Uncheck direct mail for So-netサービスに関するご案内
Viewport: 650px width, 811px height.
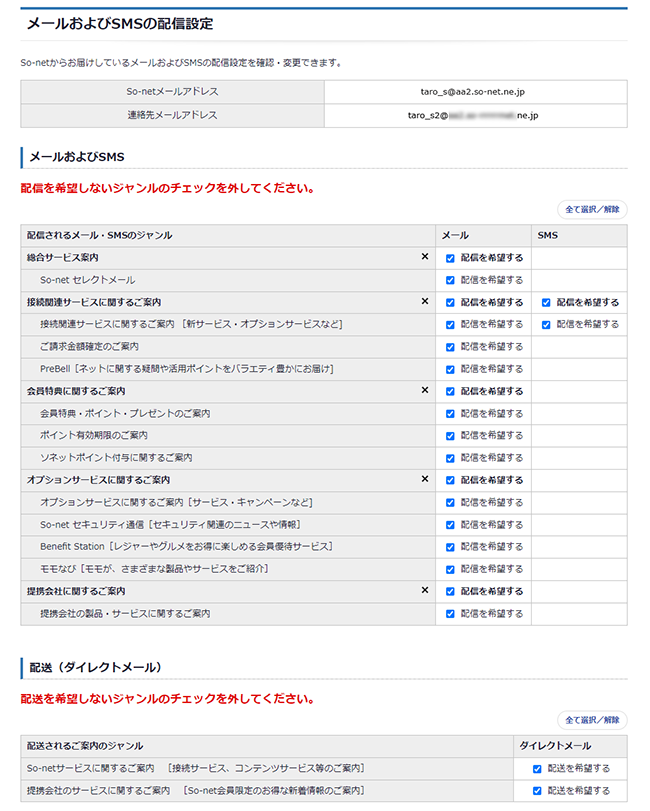[x=537, y=768]
